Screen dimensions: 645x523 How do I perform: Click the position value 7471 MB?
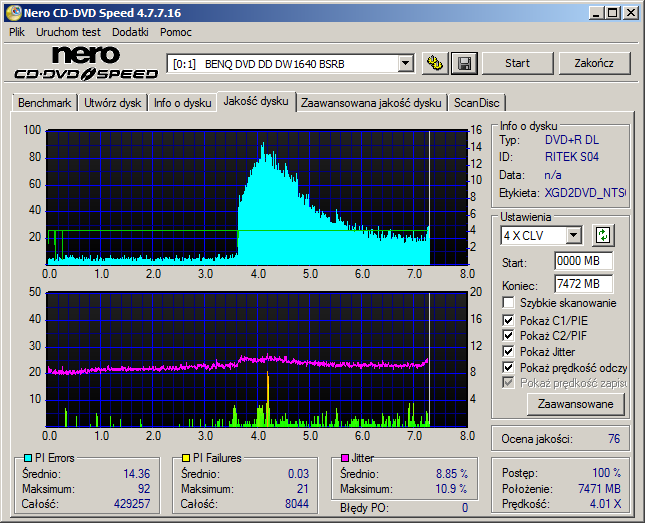pyautogui.click(x=599, y=489)
